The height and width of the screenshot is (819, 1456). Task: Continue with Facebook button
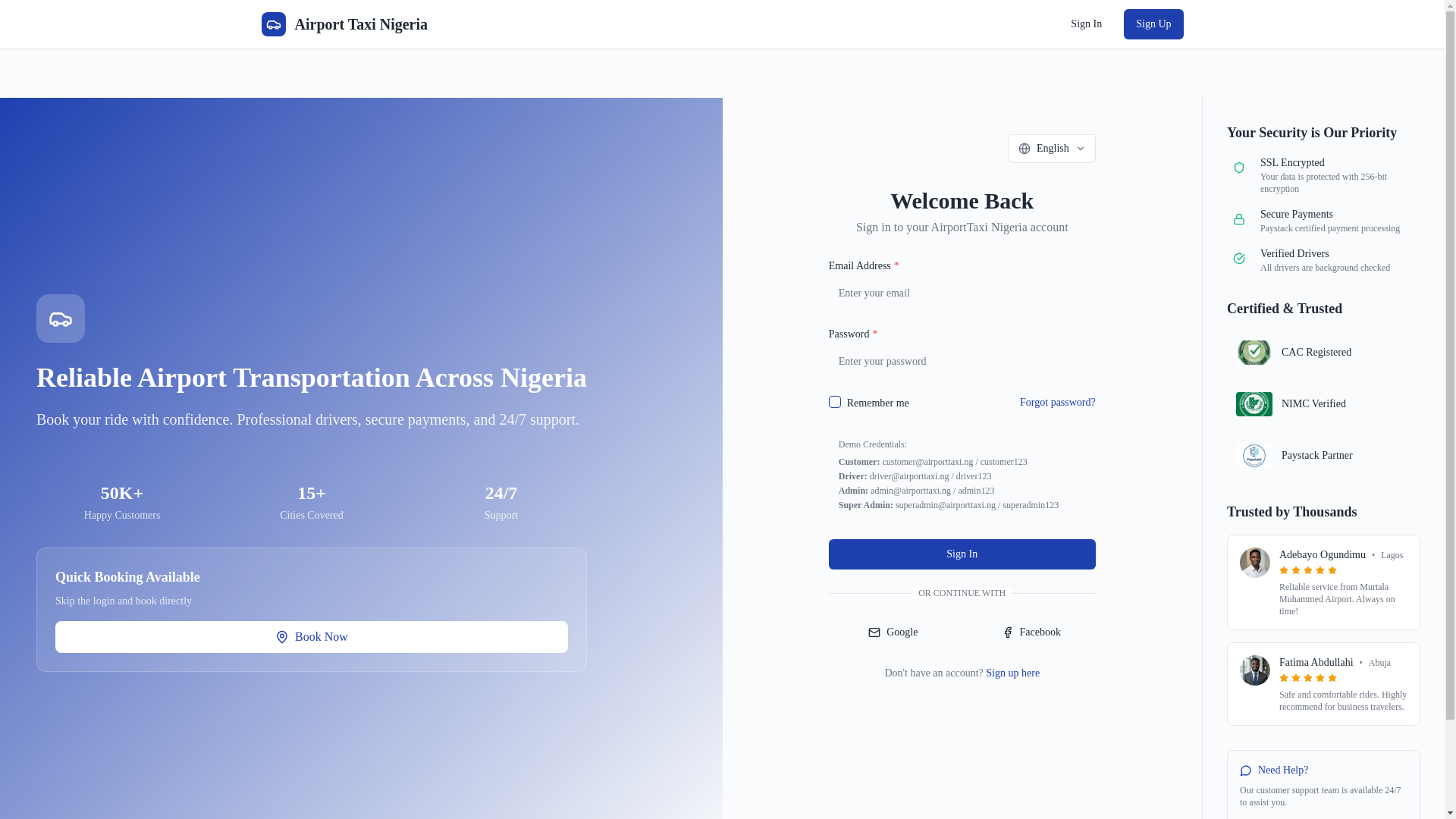click(x=1031, y=632)
